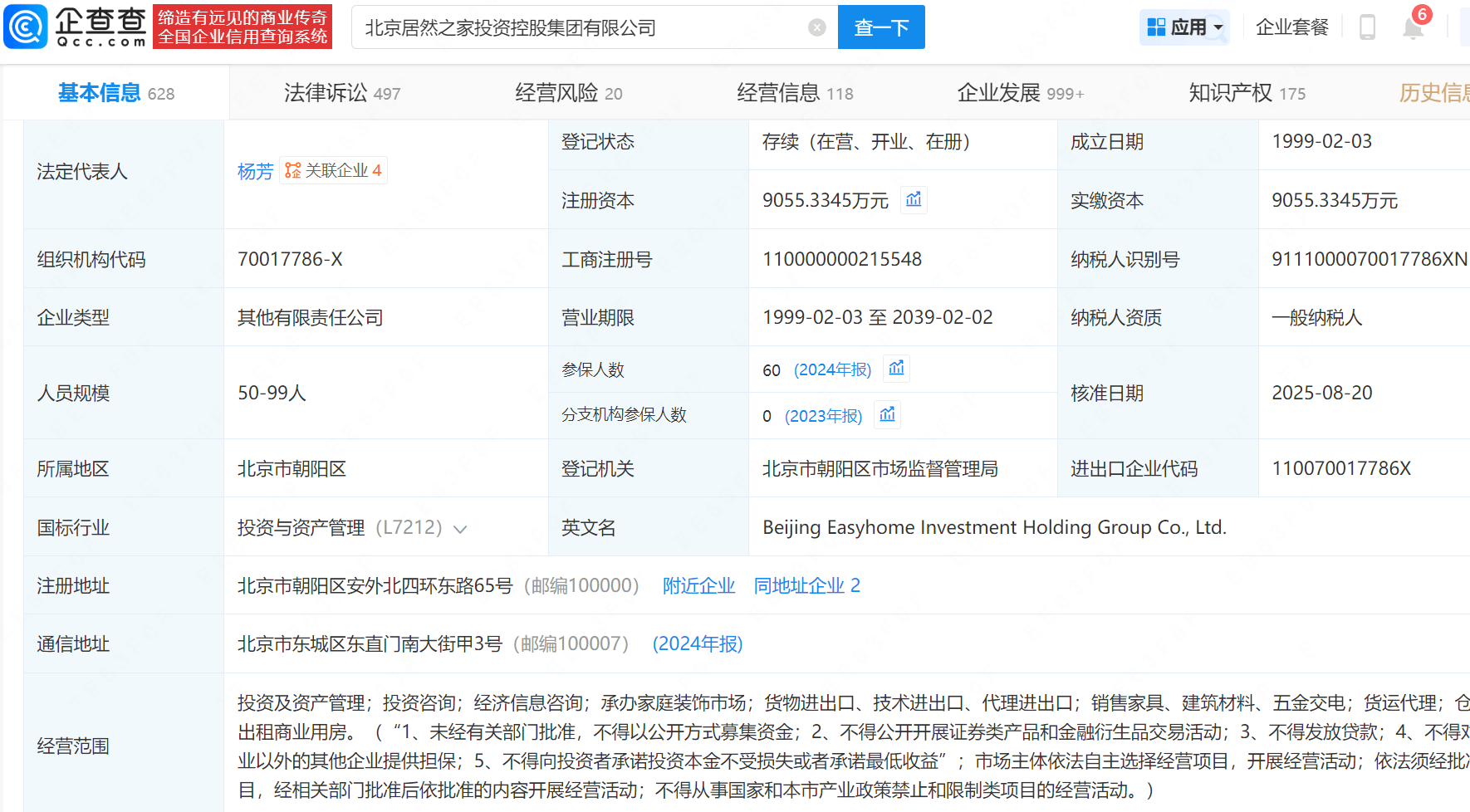Open legal representative 杨芳 link
This screenshot has height=812, width=1470.
pos(255,171)
